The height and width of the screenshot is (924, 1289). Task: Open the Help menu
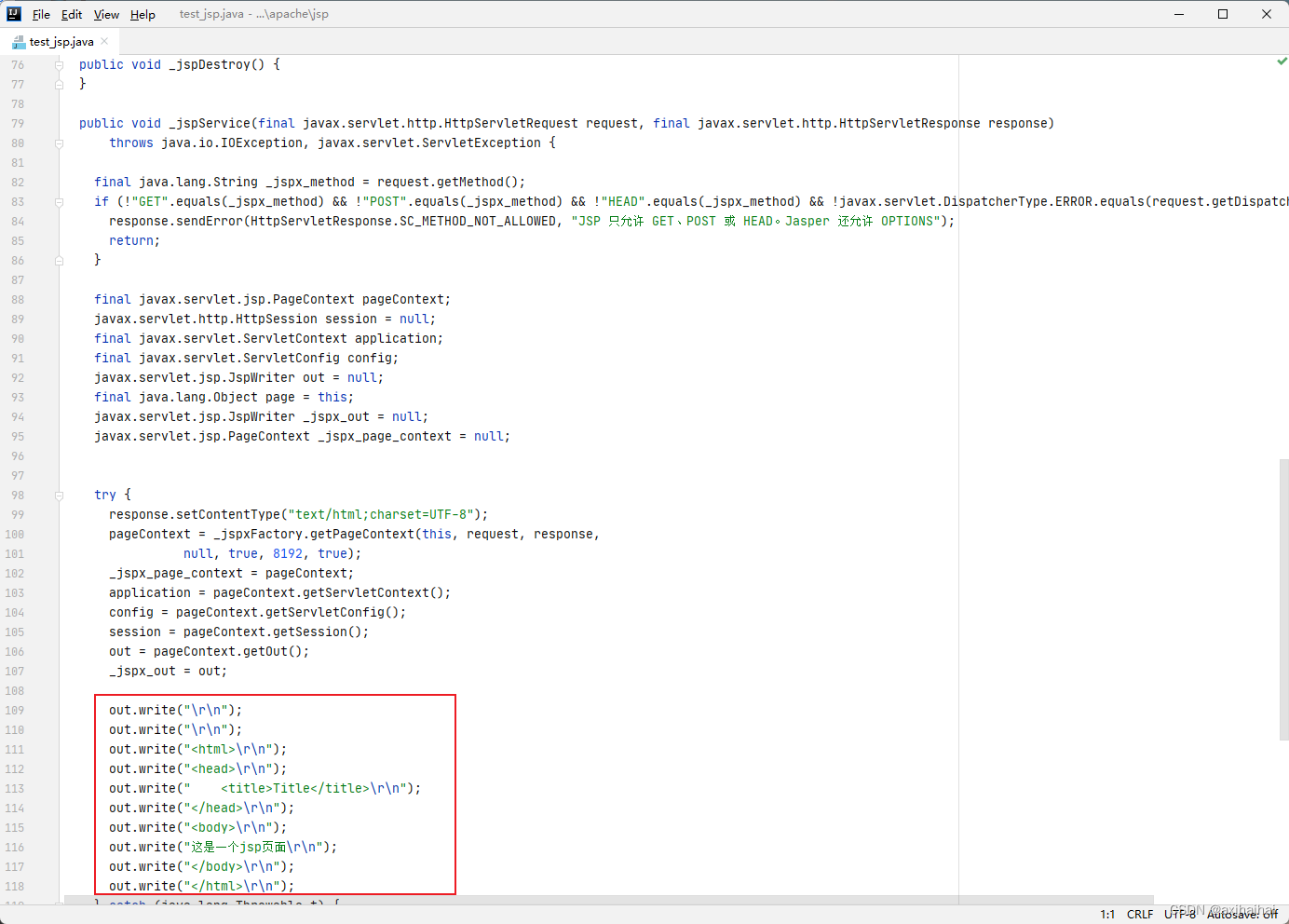[142, 14]
